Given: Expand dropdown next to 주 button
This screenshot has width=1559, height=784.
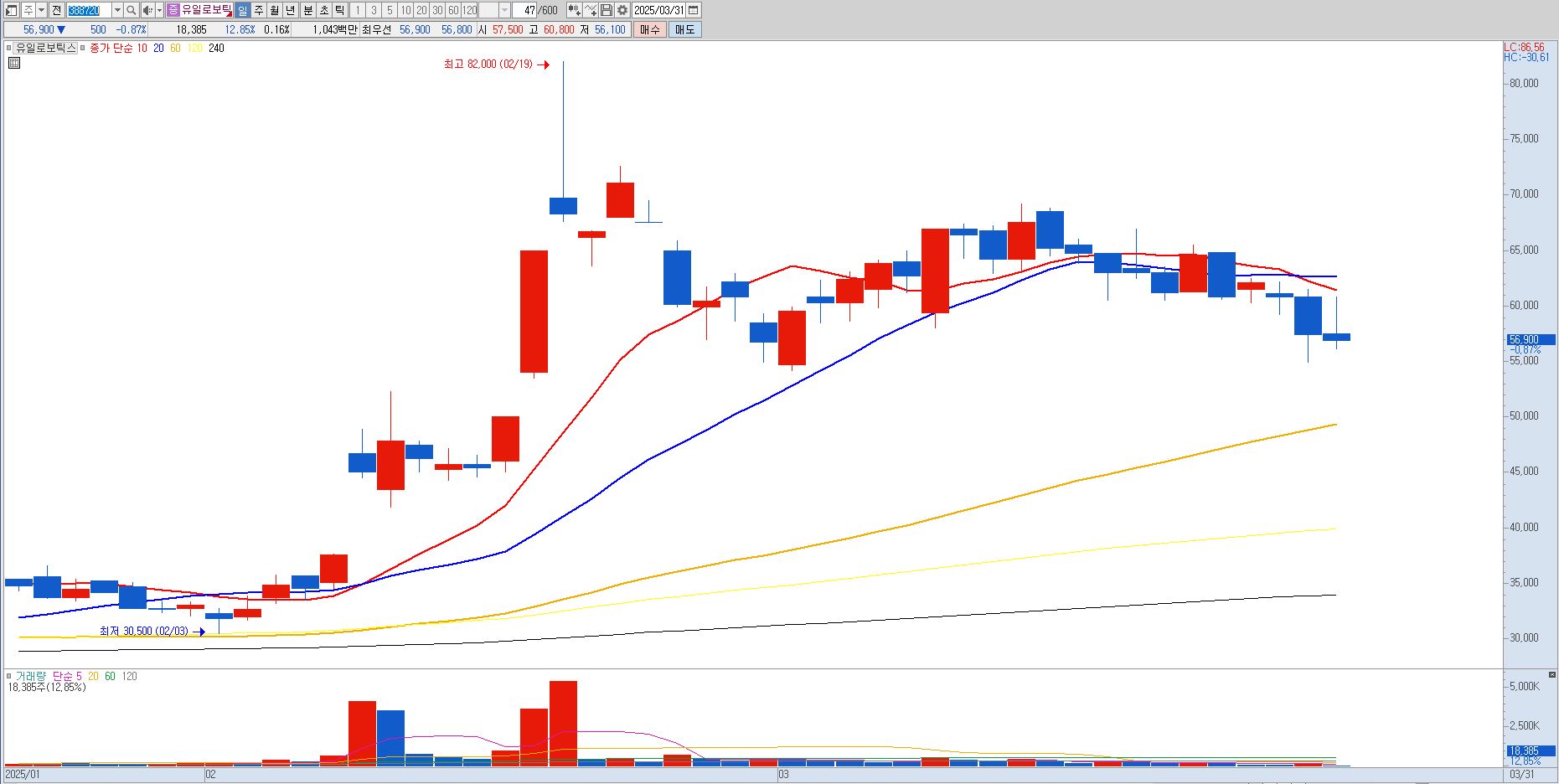Looking at the screenshot, I should [41, 10].
